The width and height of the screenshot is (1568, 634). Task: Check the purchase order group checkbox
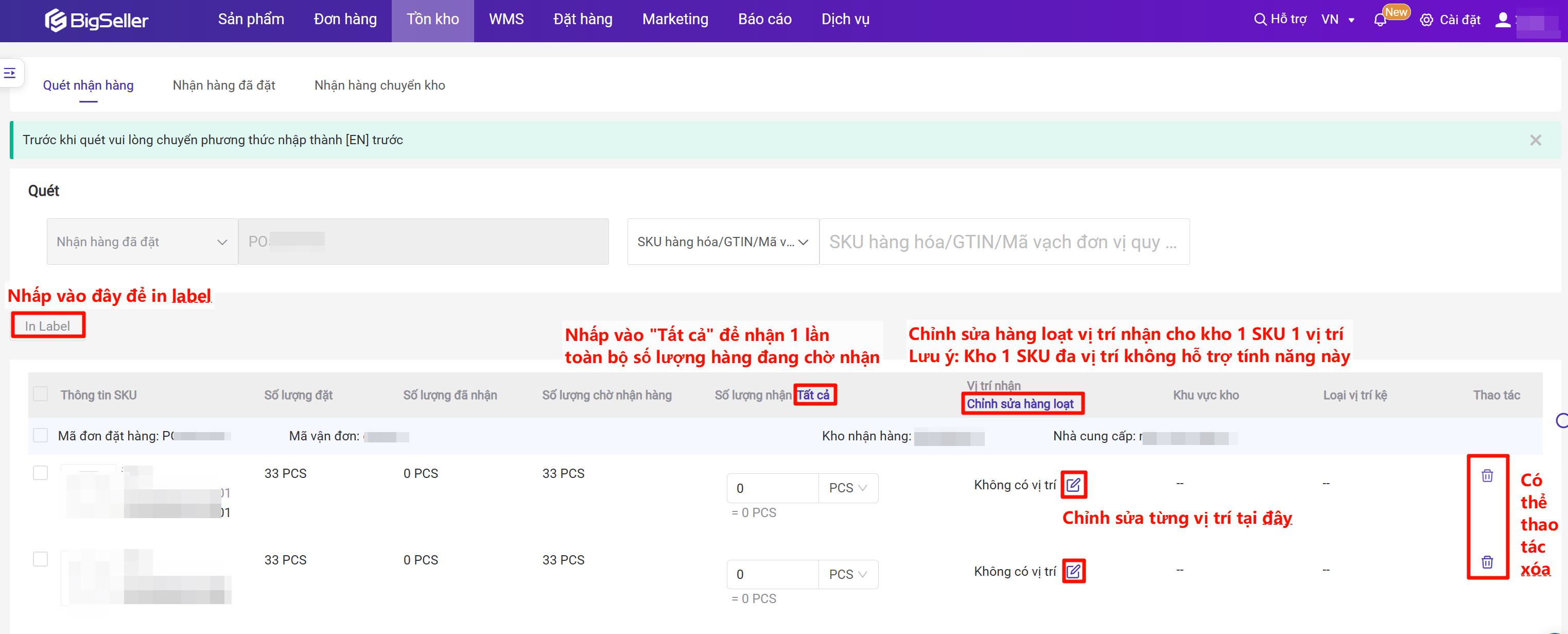click(x=41, y=435)
